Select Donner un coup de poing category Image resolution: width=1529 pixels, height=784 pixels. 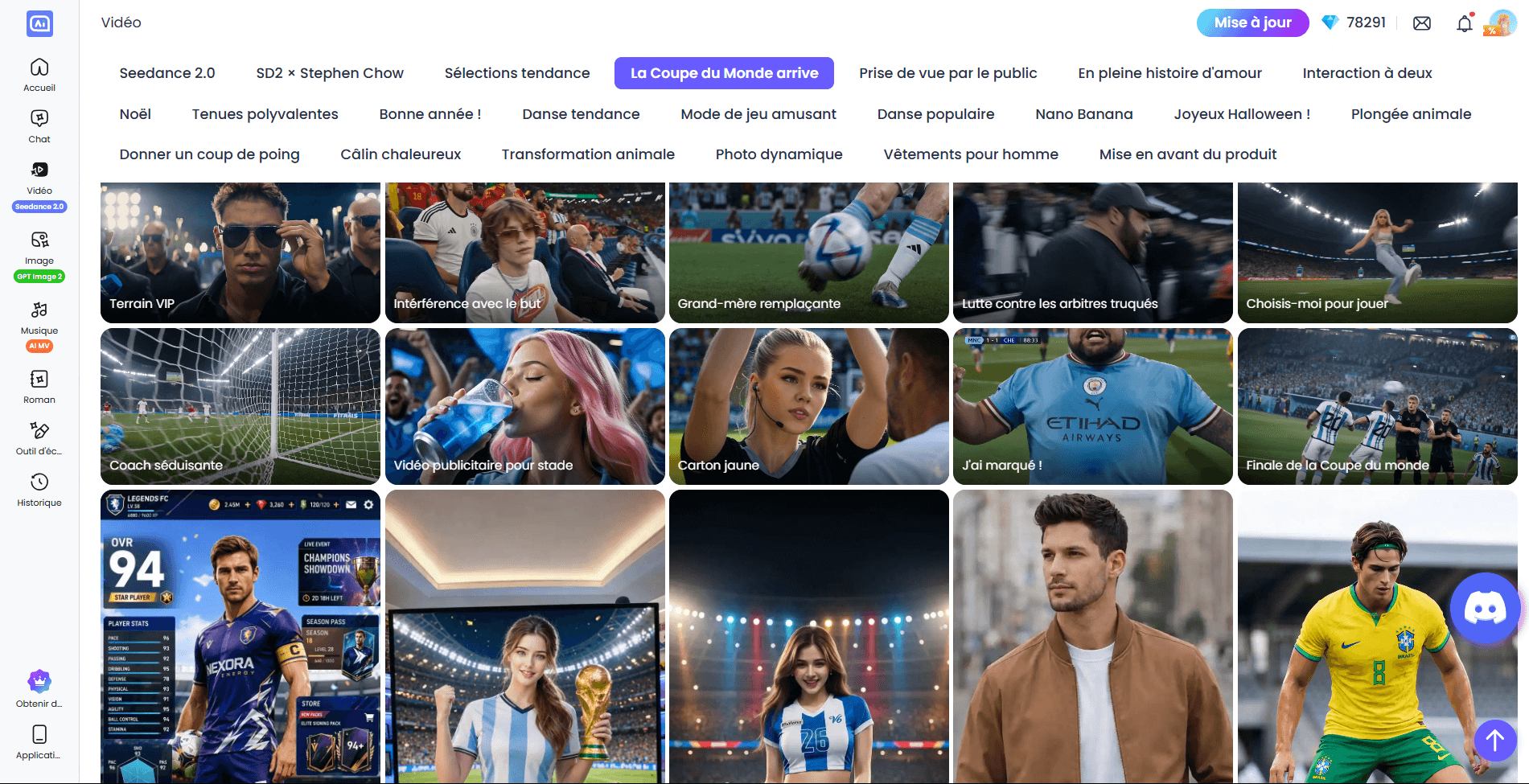tap(209, 154)
